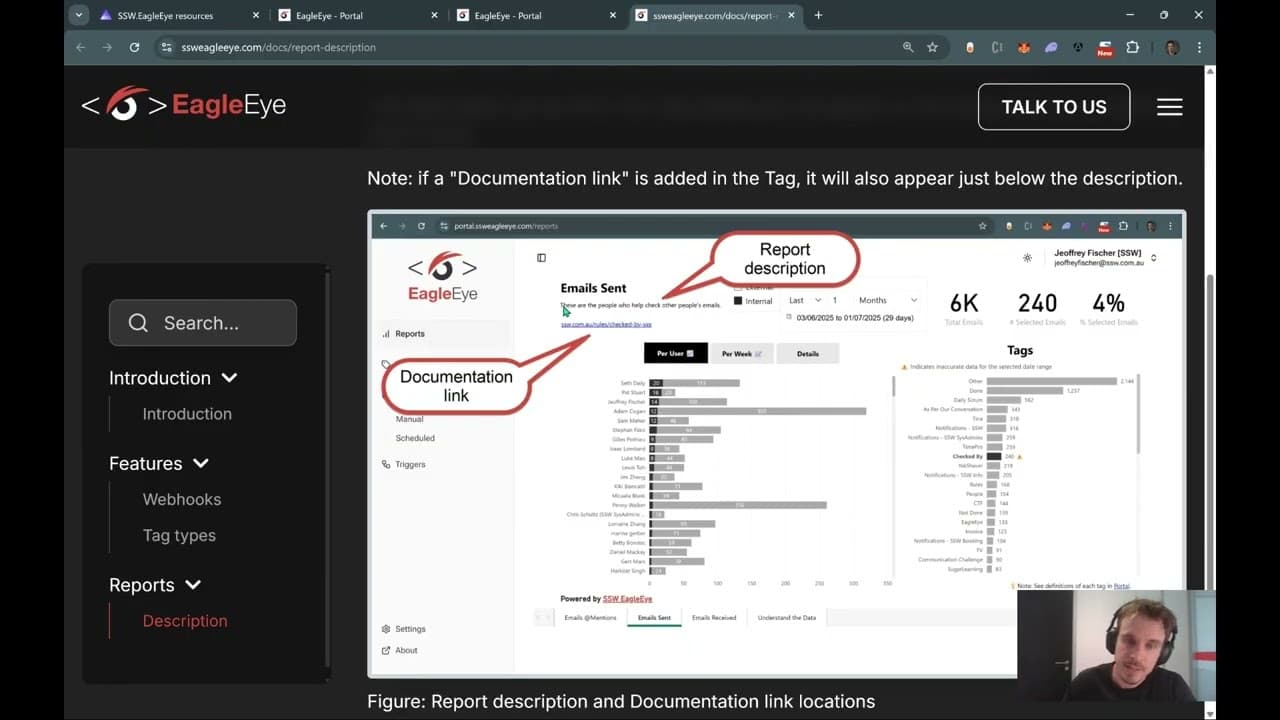This screenshot has height=720, width=1280.
Task: Click the zoom magnifier icon in the address bar
Action: pos(908,47)
